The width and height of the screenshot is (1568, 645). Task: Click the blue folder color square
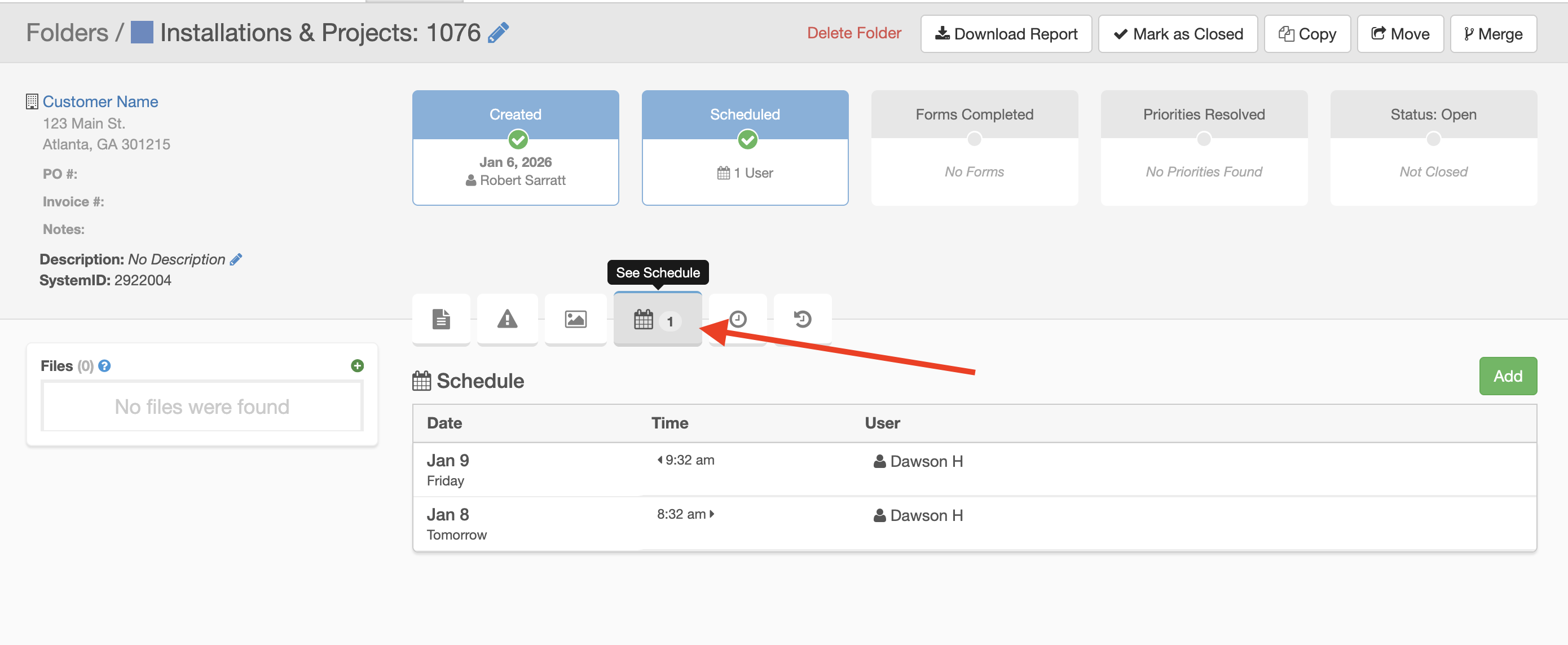coord(142,33)
